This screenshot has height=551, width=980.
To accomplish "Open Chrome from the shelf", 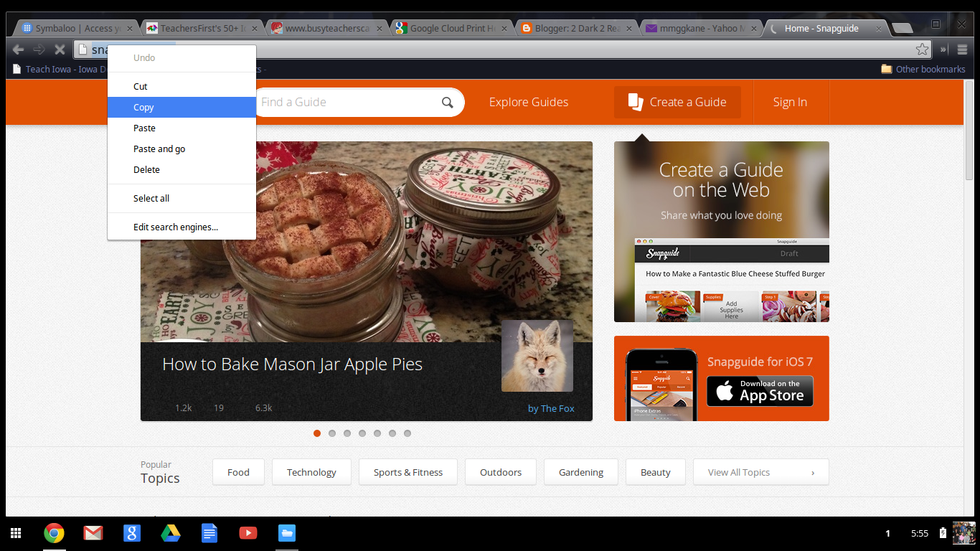I will point(54,533).
